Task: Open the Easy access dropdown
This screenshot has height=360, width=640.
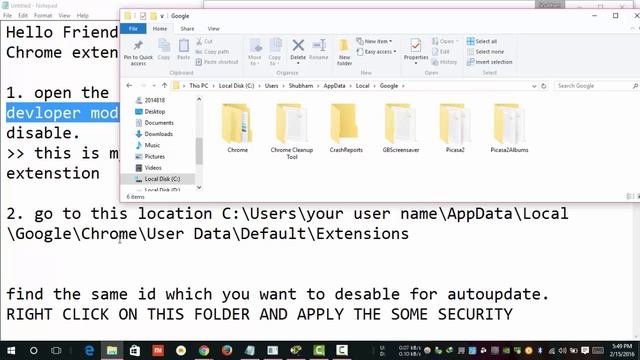Action: point(376,52)
